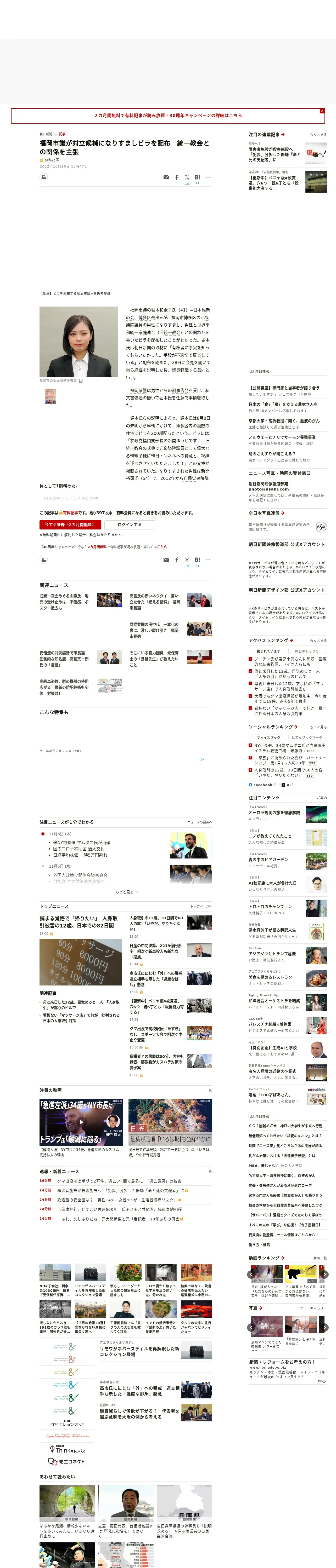Play the 紅葉が見頃 日光 video
The width and height of the screenshot is (336, 1568).
click(170, 1122)
